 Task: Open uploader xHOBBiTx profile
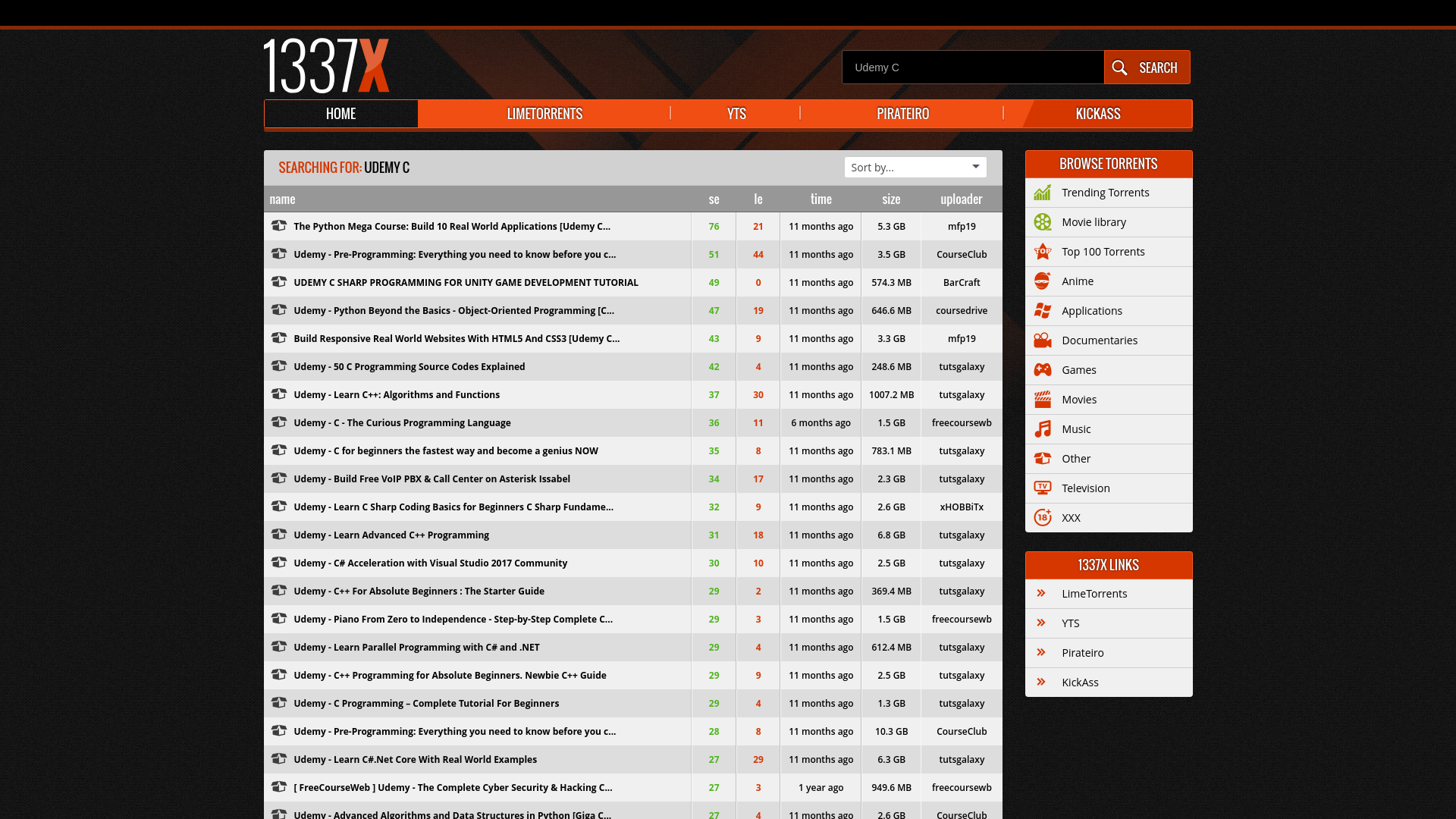click(962, 507)
